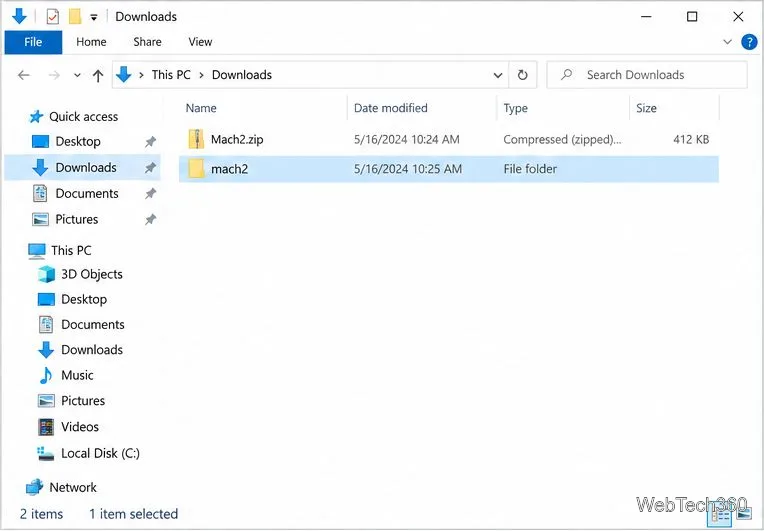
Task: Click the 5/16/2024 10:24 AM date cell
Action: point(406,140)
